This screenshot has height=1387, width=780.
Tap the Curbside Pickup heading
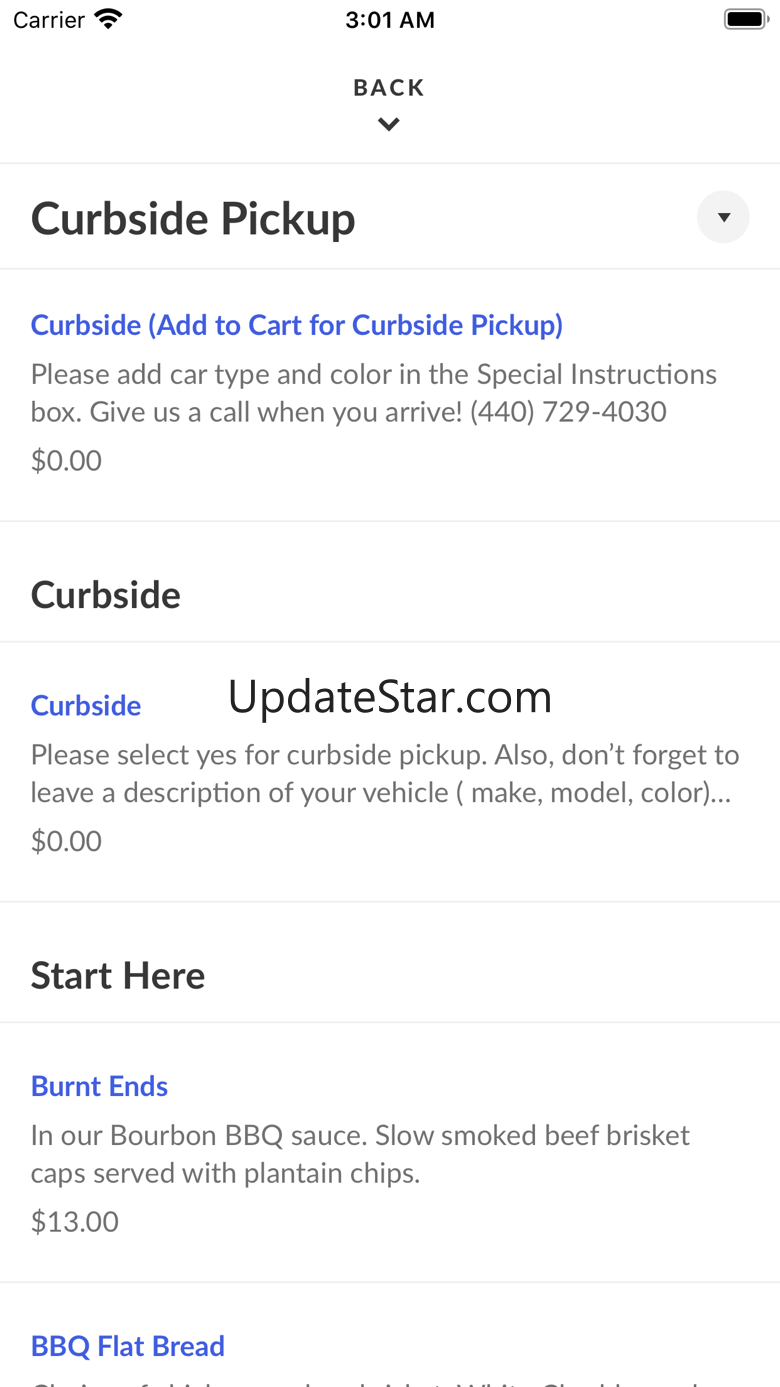(x=193, y=218)
